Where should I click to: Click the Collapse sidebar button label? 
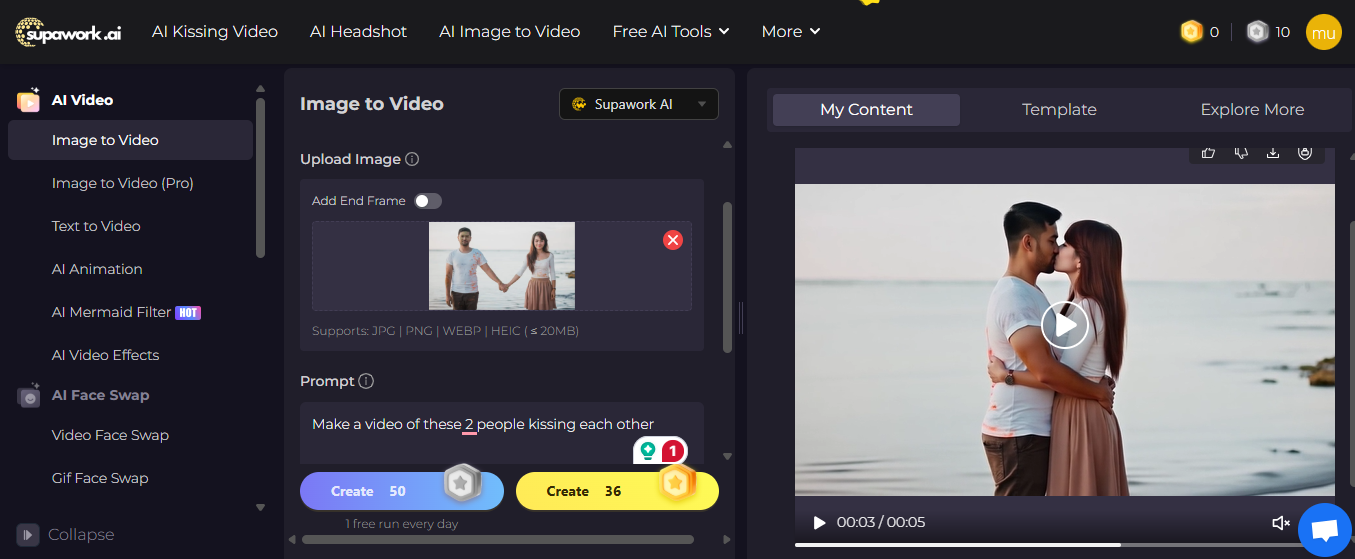click(81, 535)
